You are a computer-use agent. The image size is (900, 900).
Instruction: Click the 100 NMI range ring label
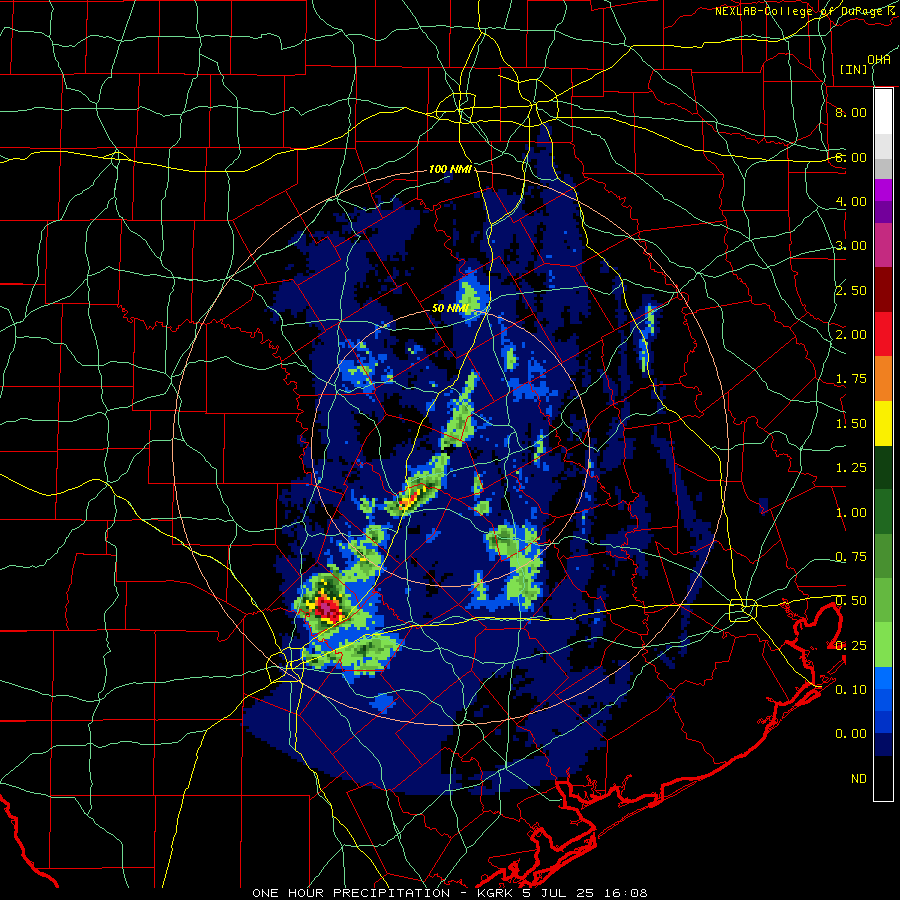pos(450,169)
